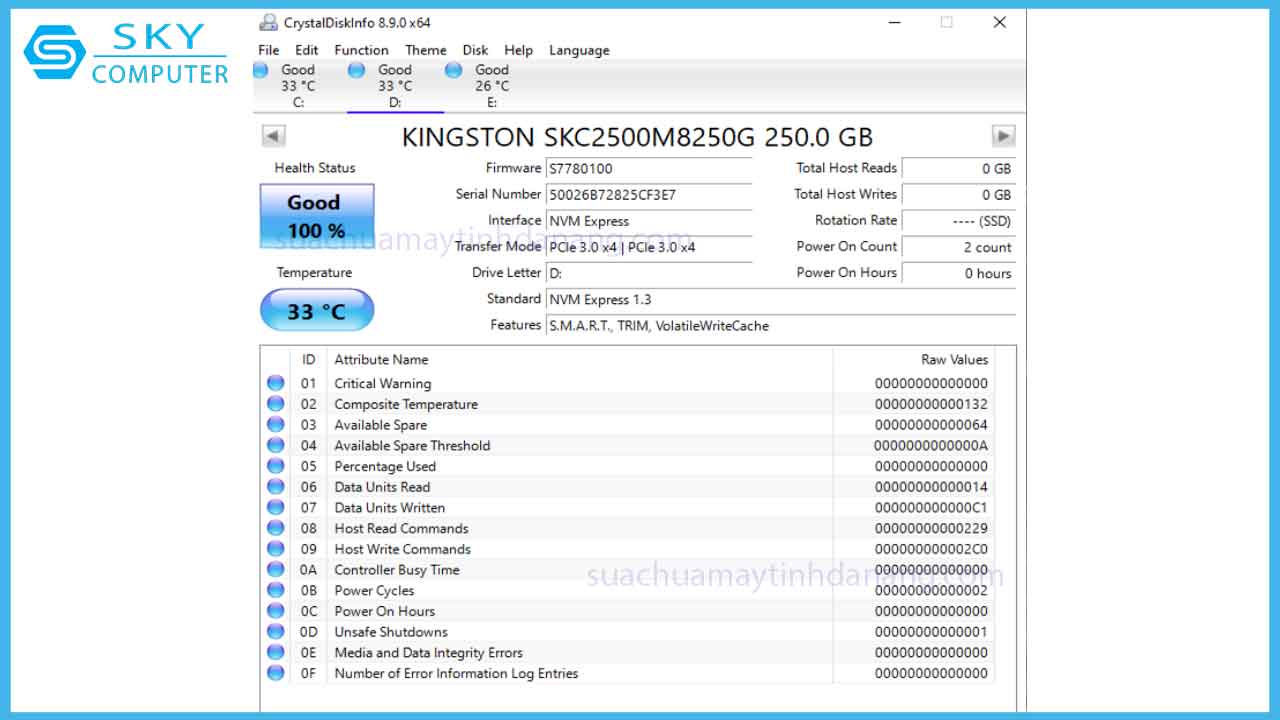The height and width of the screenshot is (720, 1280).
Task: Click status icon for Host Write Commands
Action: (276, 549)
